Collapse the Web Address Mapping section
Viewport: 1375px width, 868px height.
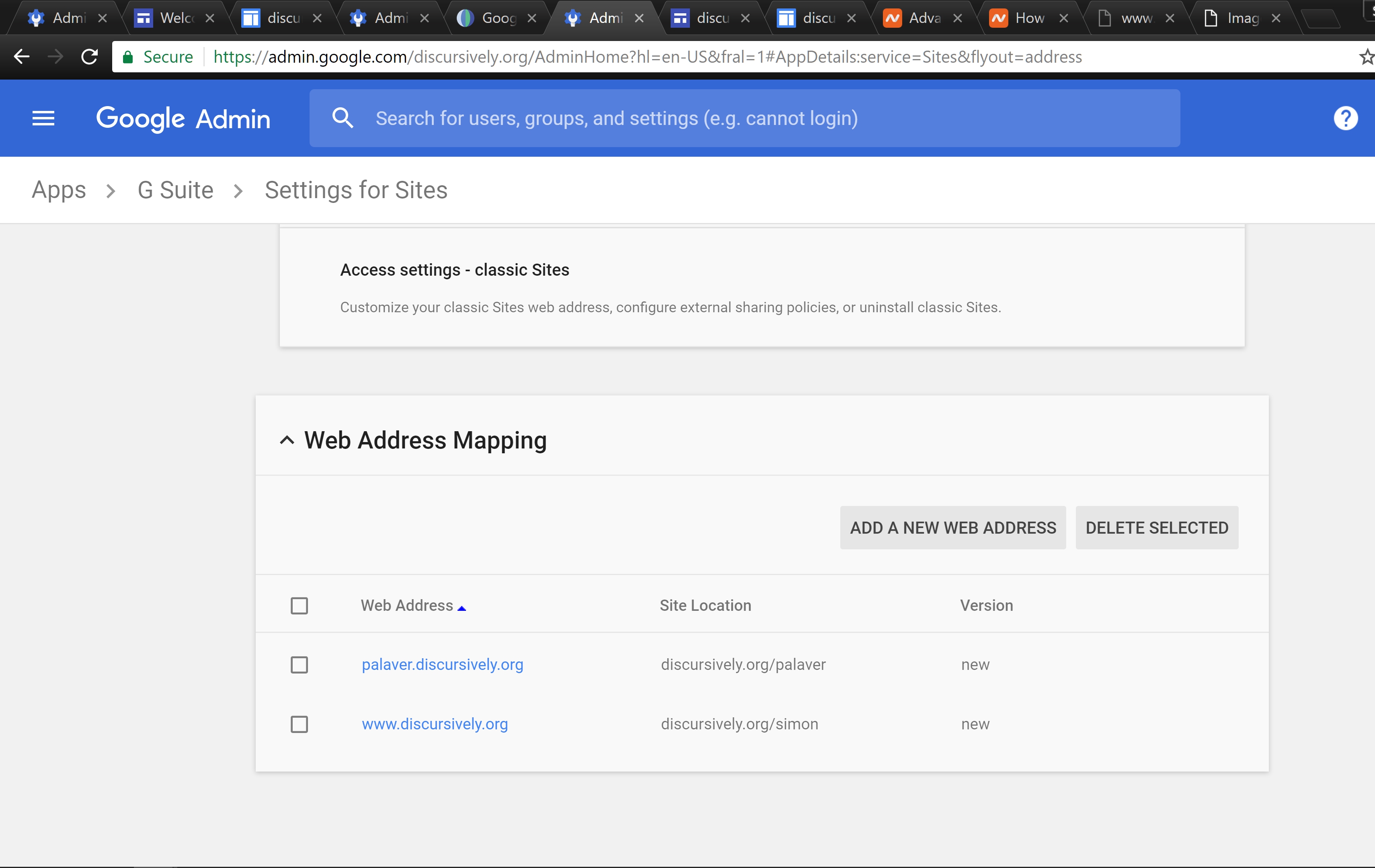[287, 440]
